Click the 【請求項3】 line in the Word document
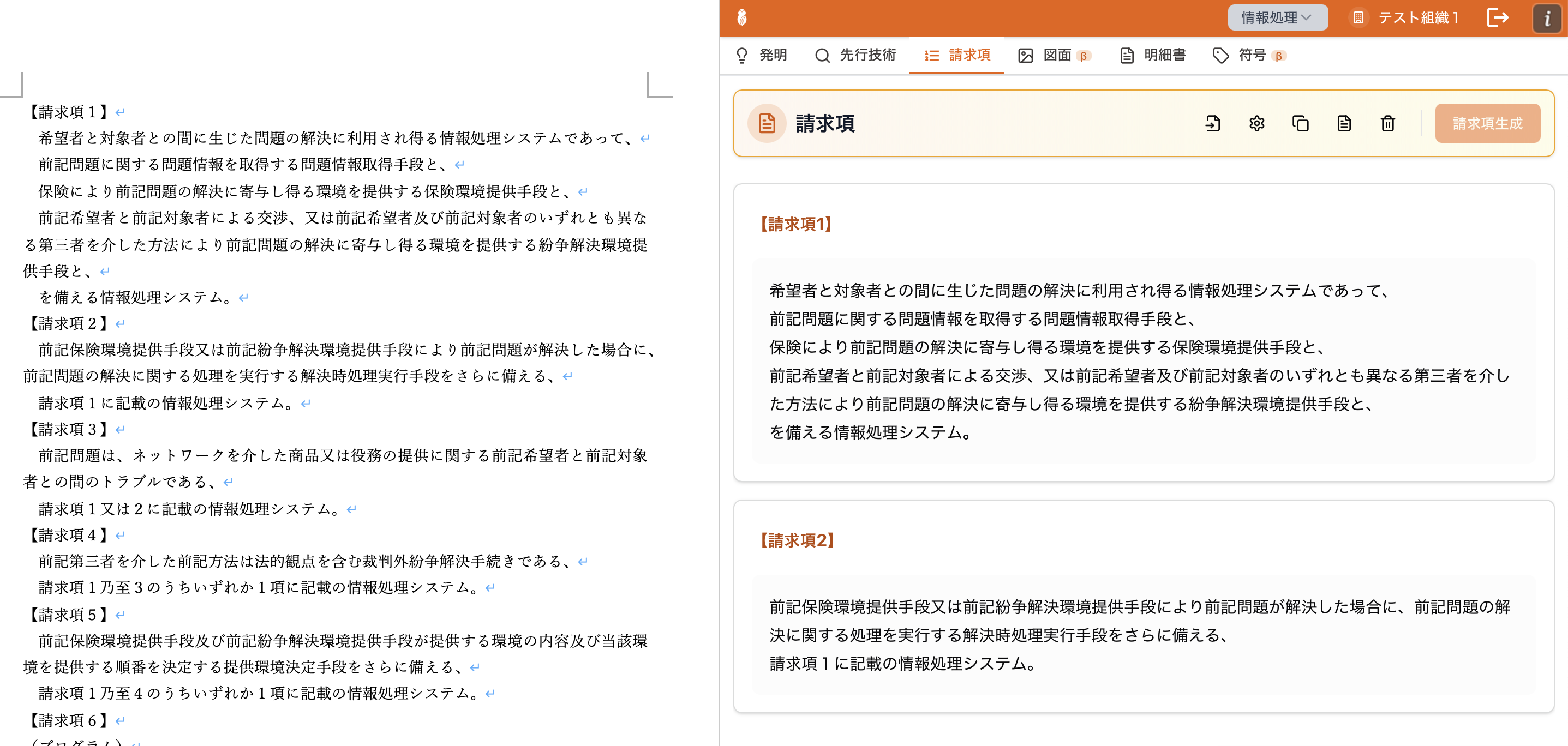The height and width of the screenshot is (746, 1568). click(x=68, y=430)
